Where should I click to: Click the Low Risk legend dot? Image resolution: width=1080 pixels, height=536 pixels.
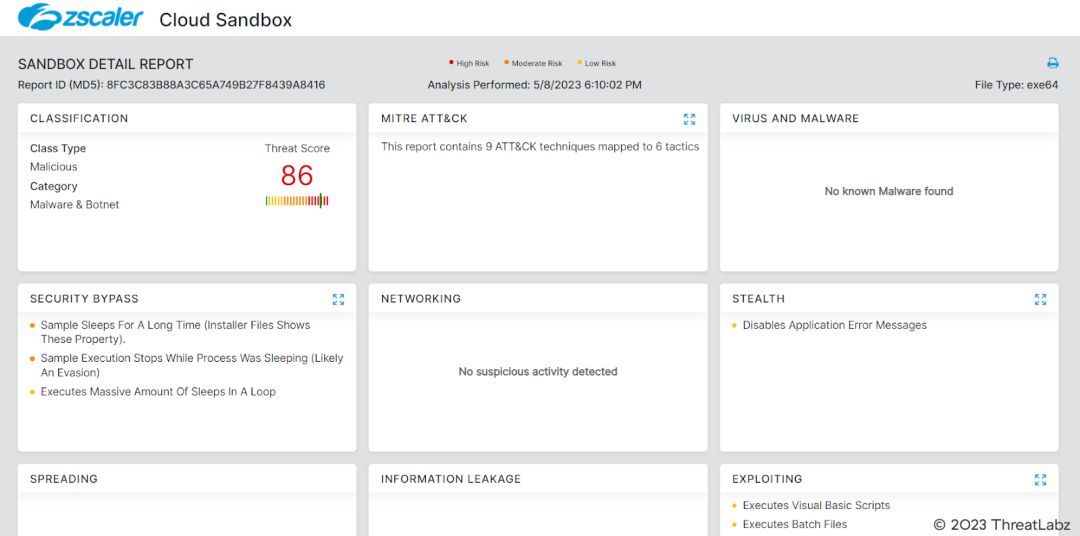(x=579, y=63)
